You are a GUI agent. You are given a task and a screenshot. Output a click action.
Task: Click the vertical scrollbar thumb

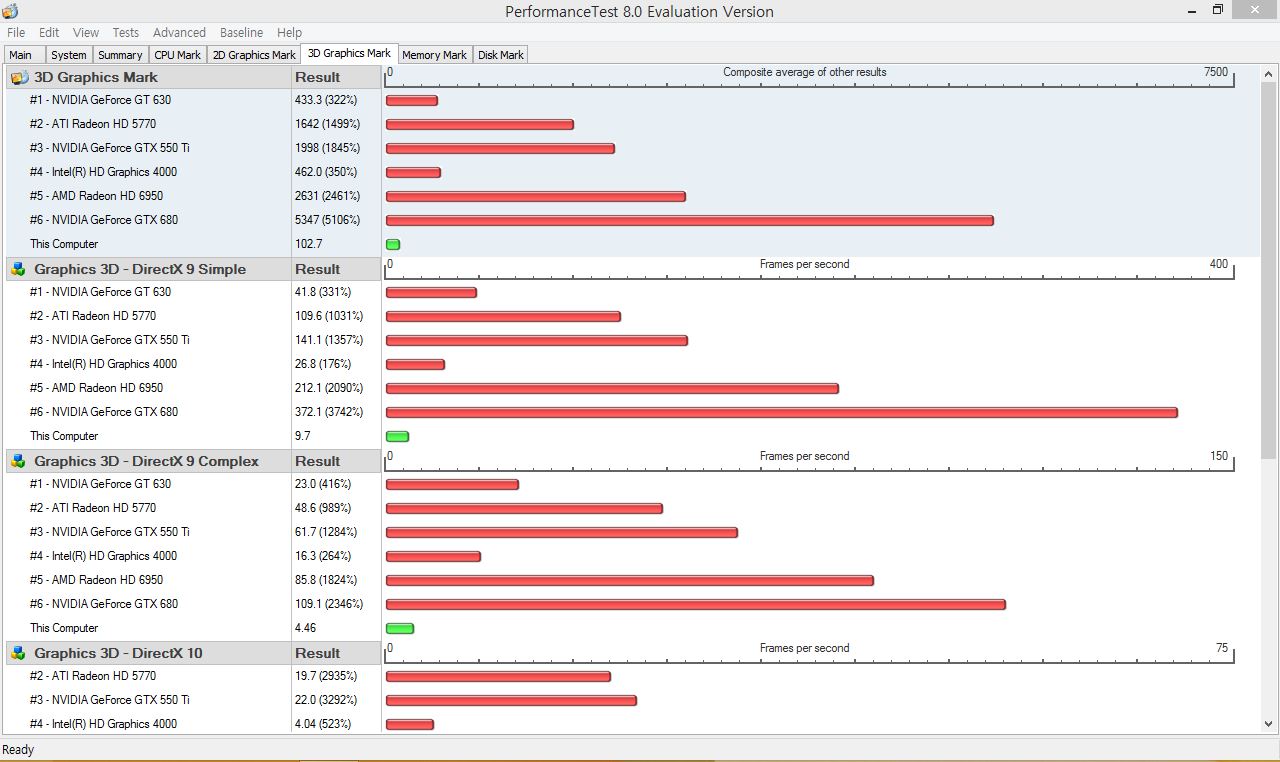coord(1269,272)
